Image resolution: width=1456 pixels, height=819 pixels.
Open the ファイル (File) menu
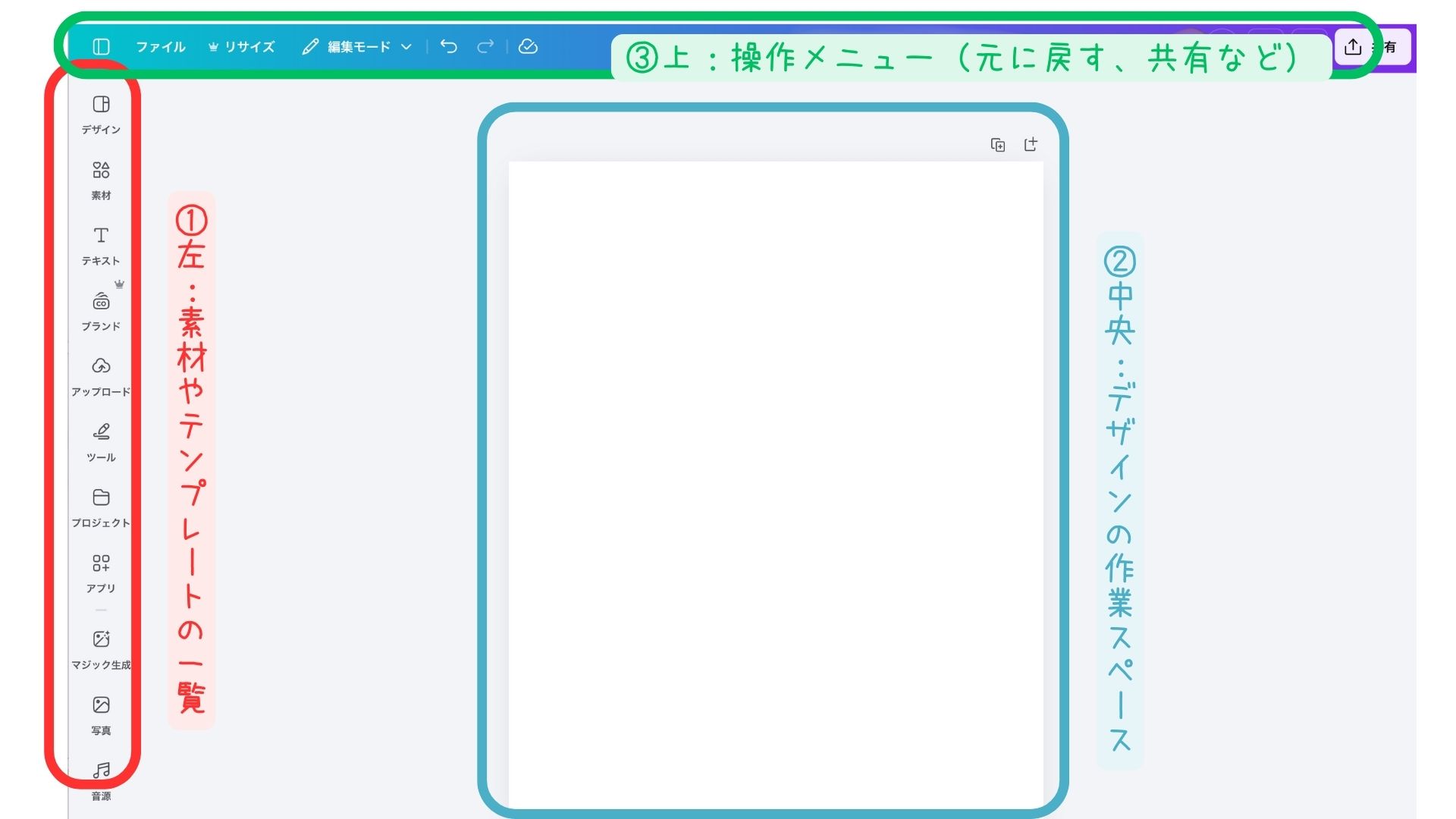[160, 47]
